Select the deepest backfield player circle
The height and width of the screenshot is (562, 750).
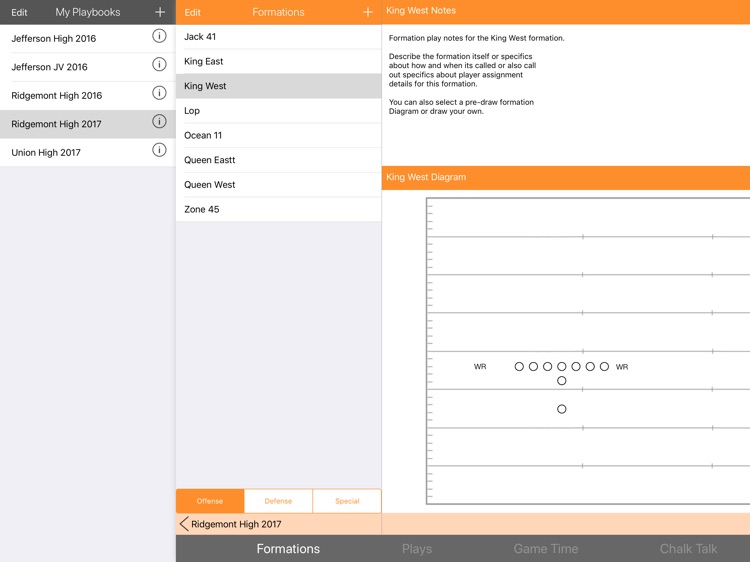pos(562,409)
